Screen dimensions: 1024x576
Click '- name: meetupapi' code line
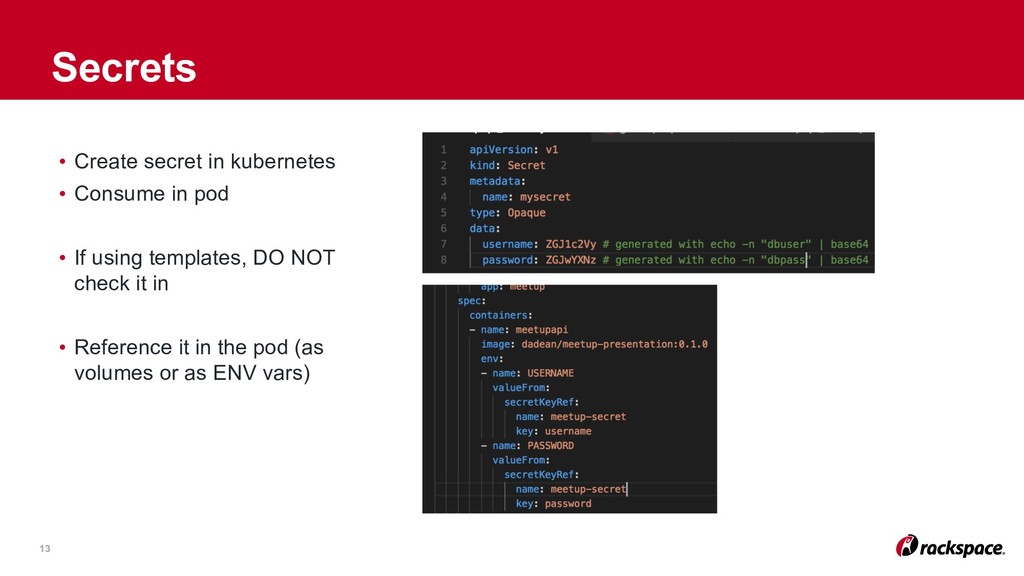click(519, 330)
